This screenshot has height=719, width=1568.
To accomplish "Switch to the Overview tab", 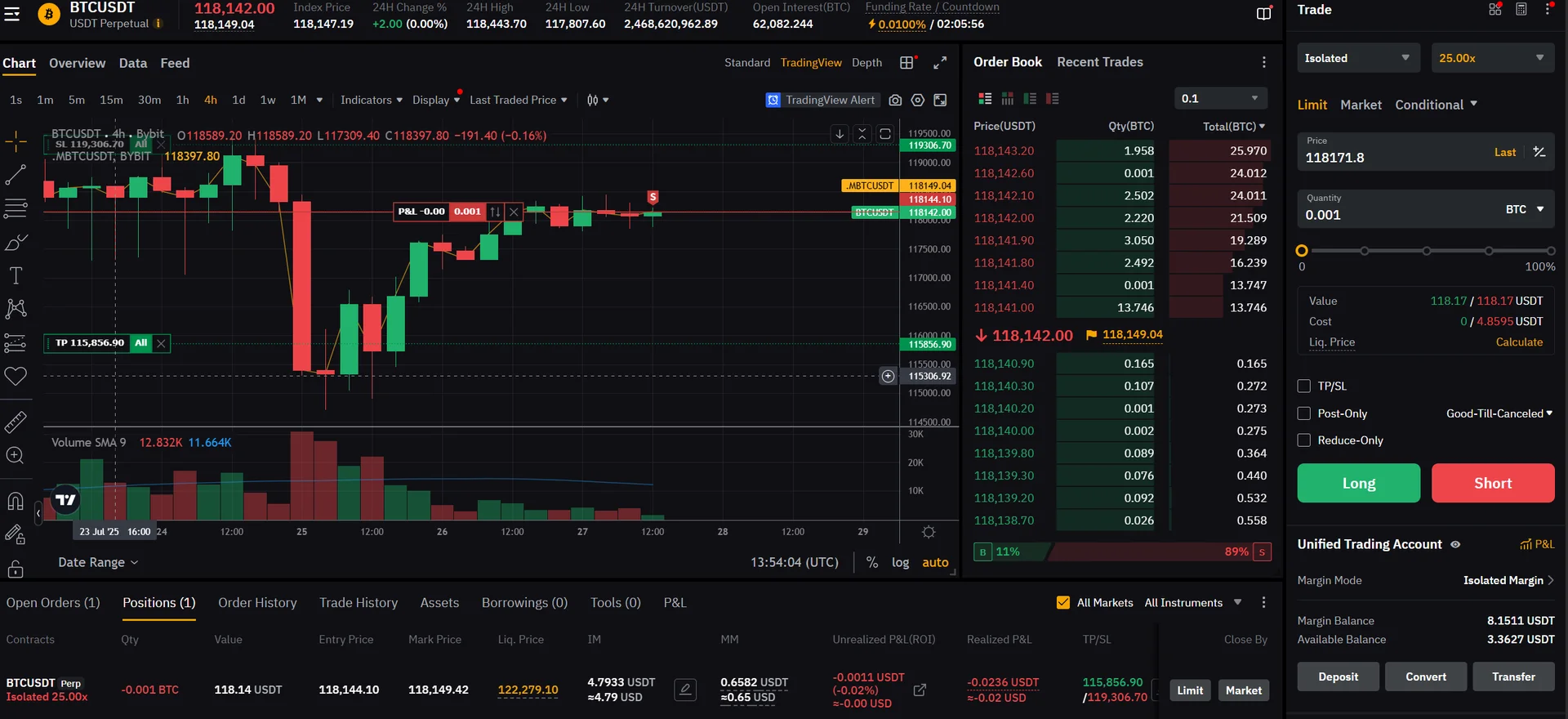I will tap(77, 63).
